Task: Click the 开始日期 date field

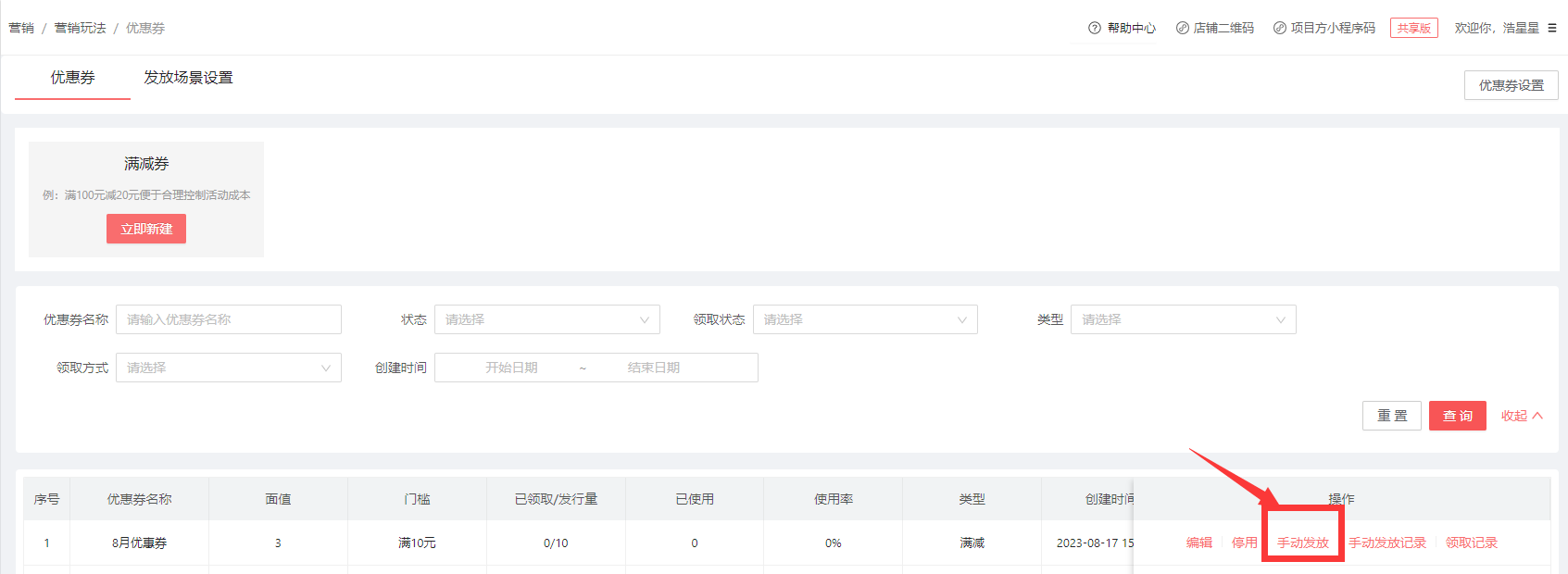Action: click(x=511, y=368)
